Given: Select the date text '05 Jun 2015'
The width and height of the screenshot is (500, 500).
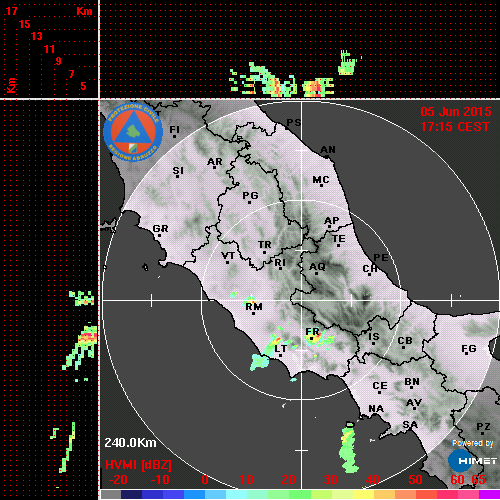Looking at the screenshot, I should [x=456, y=112].
